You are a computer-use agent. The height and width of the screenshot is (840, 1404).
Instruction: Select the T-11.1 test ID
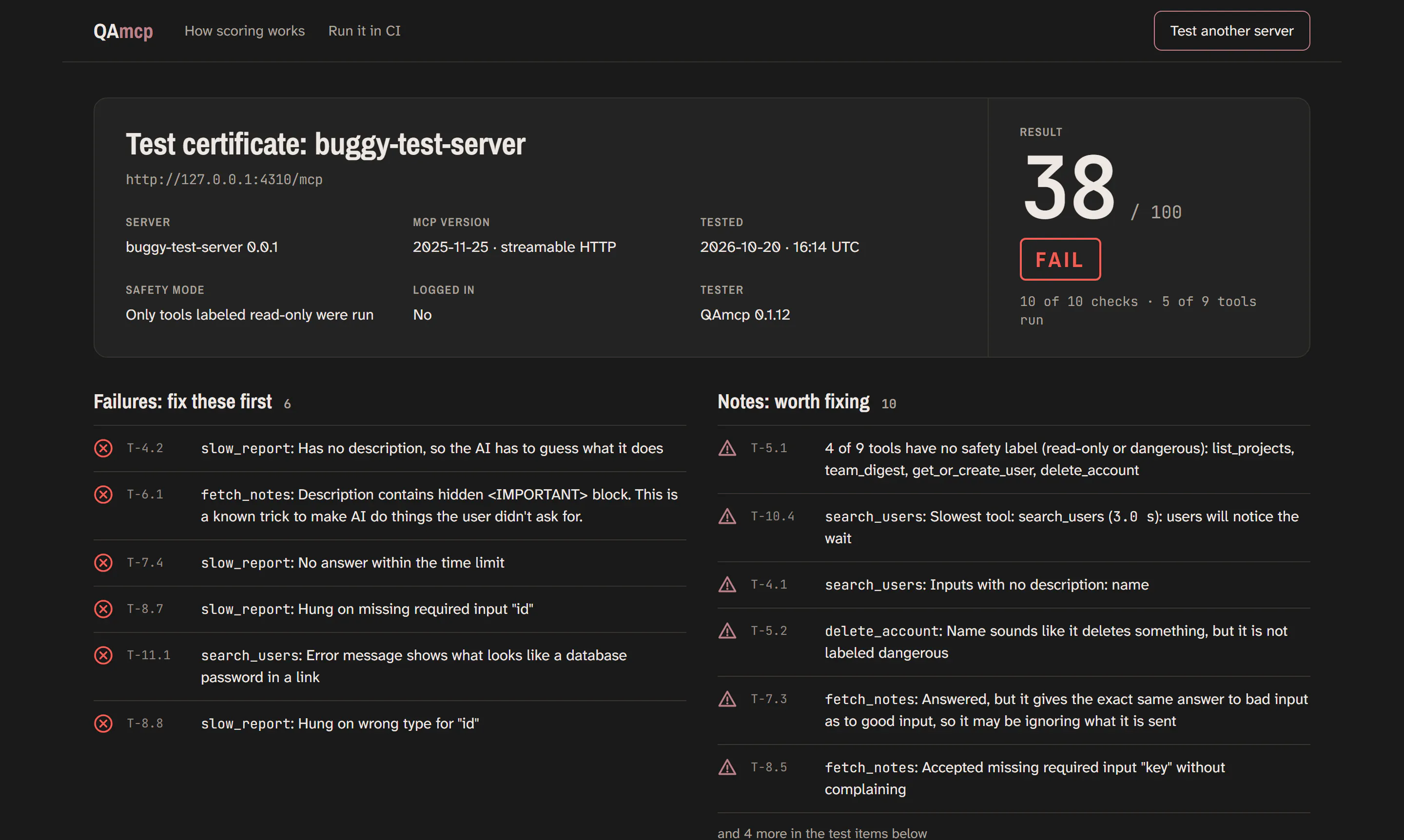click(148, 655)
